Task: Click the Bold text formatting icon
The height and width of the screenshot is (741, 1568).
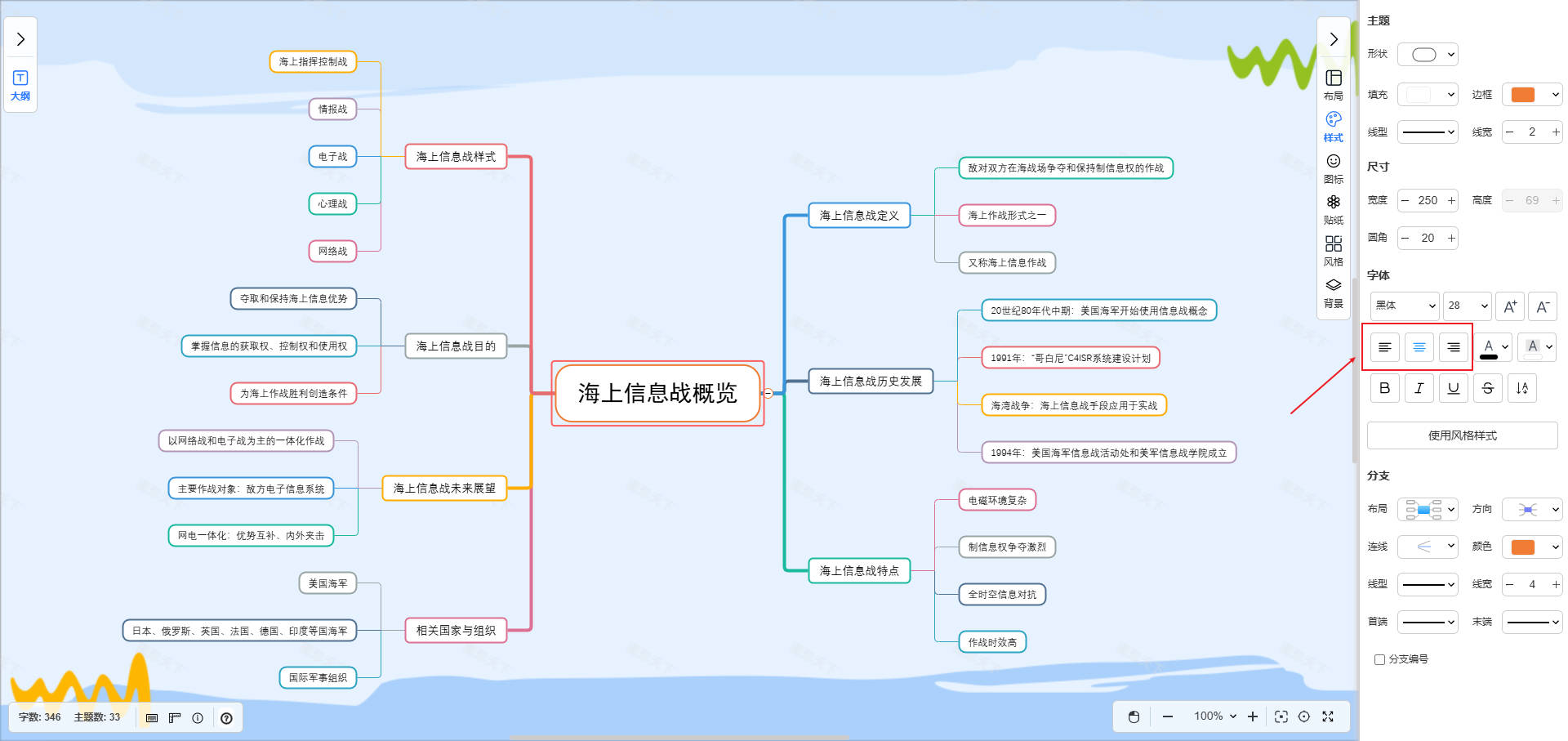Action: [1384, 388]
